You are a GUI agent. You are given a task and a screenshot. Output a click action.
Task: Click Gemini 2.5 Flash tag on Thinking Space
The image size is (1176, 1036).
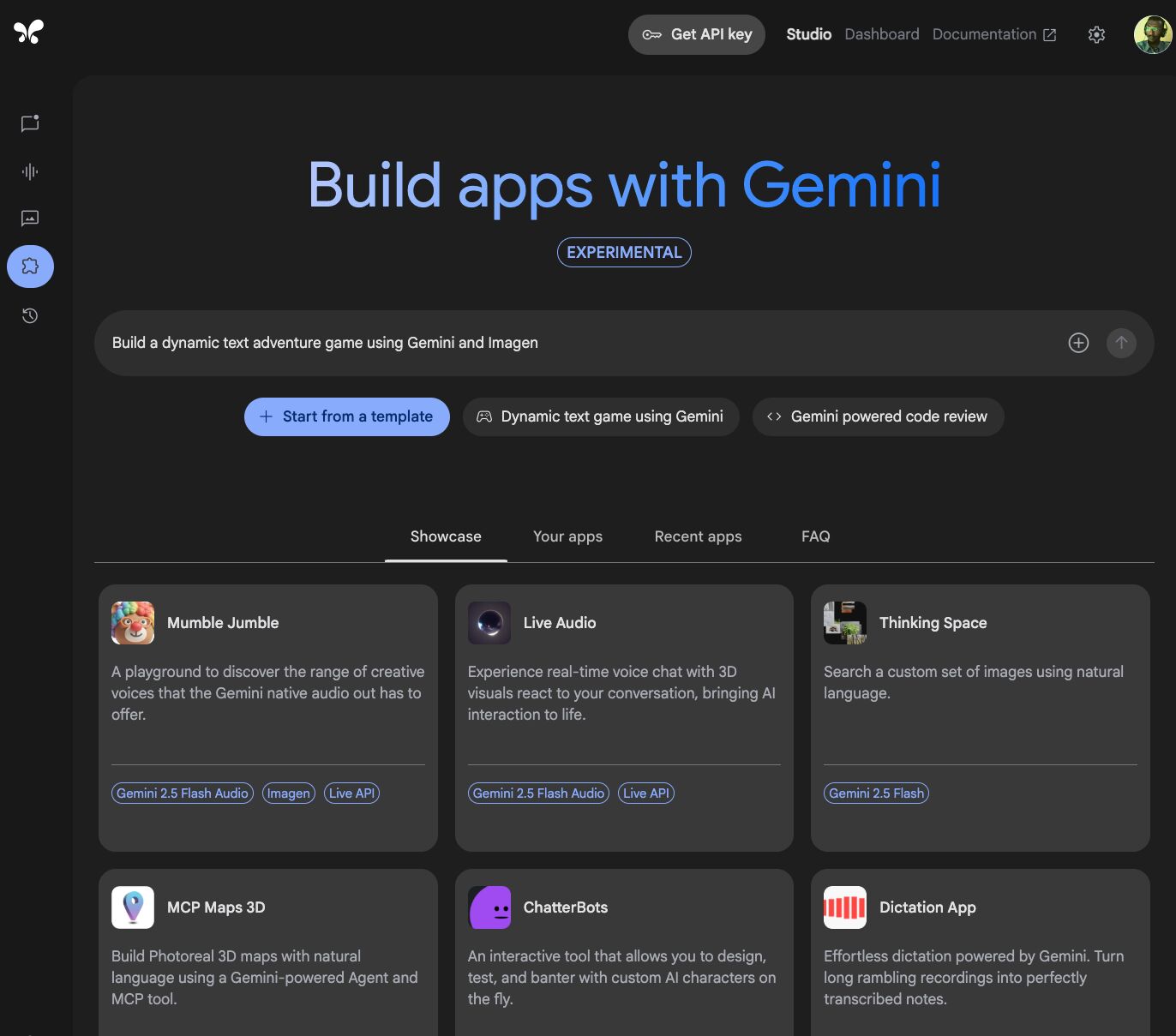click(x=877, y=793)
